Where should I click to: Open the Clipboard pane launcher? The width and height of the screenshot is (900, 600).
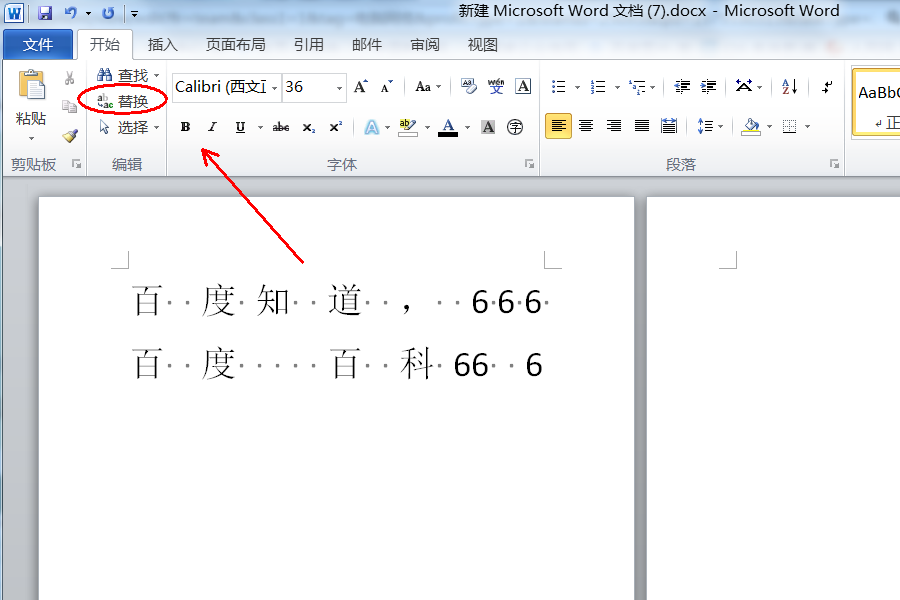click(x=76, y=164)
